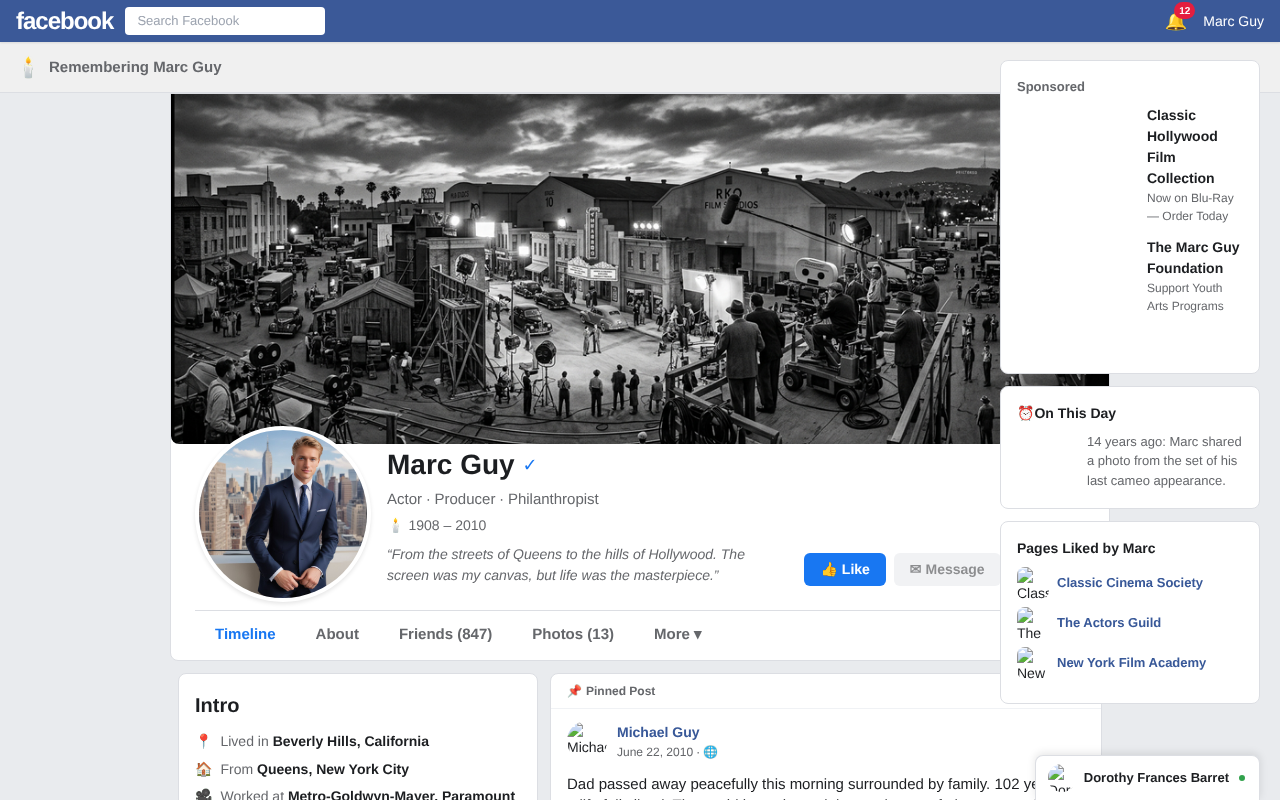This screenshot has height=800, width=1280.
Task: Click the candle icon next to 1908 – 2010
Action: tap(395, 525)
